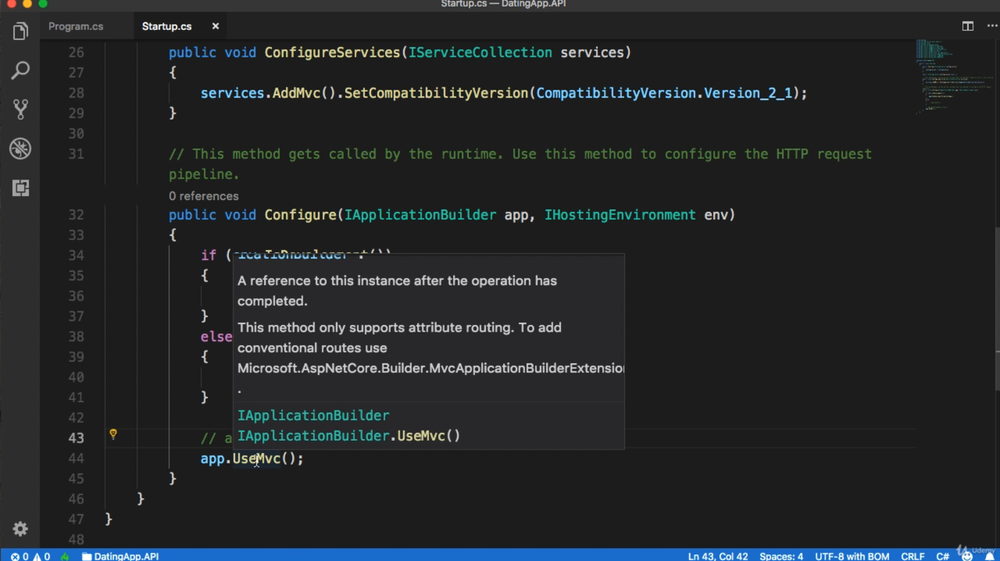1000x561 pixels.
Task: Open the Extensions view in activity bar
Action: (20, 188)
